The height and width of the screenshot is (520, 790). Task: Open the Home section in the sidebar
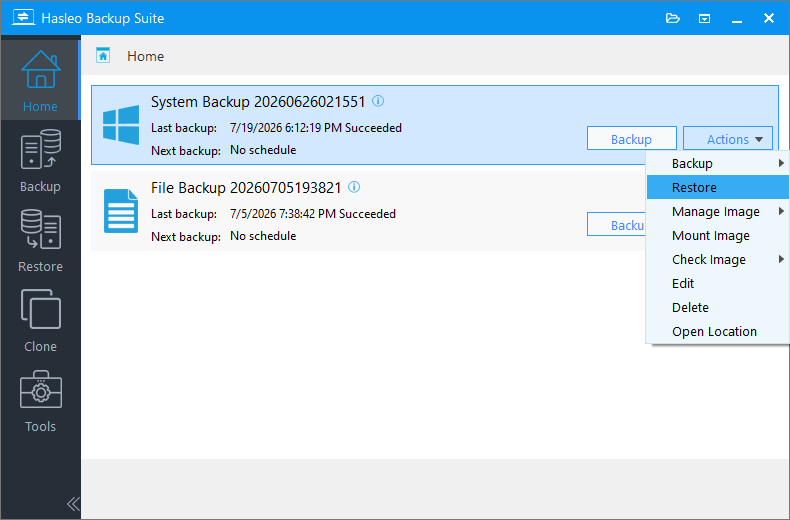pyautogui.click(x=40, y=81)
